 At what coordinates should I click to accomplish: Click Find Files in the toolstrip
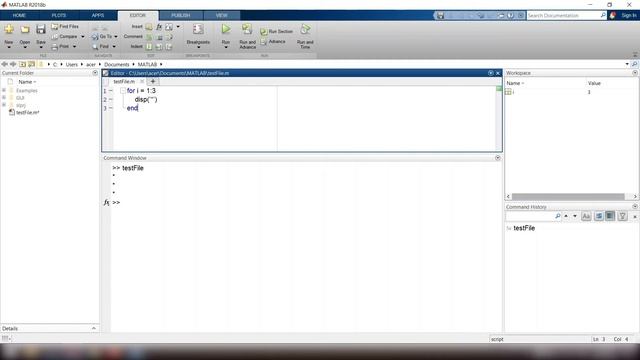65,27
